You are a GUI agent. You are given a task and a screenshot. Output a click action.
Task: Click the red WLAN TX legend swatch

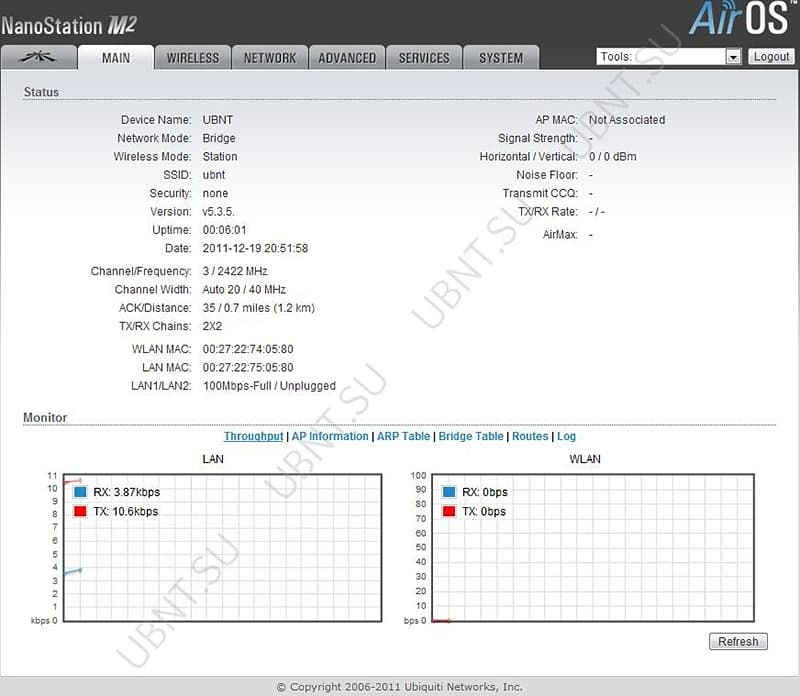(x=449, y=511)
